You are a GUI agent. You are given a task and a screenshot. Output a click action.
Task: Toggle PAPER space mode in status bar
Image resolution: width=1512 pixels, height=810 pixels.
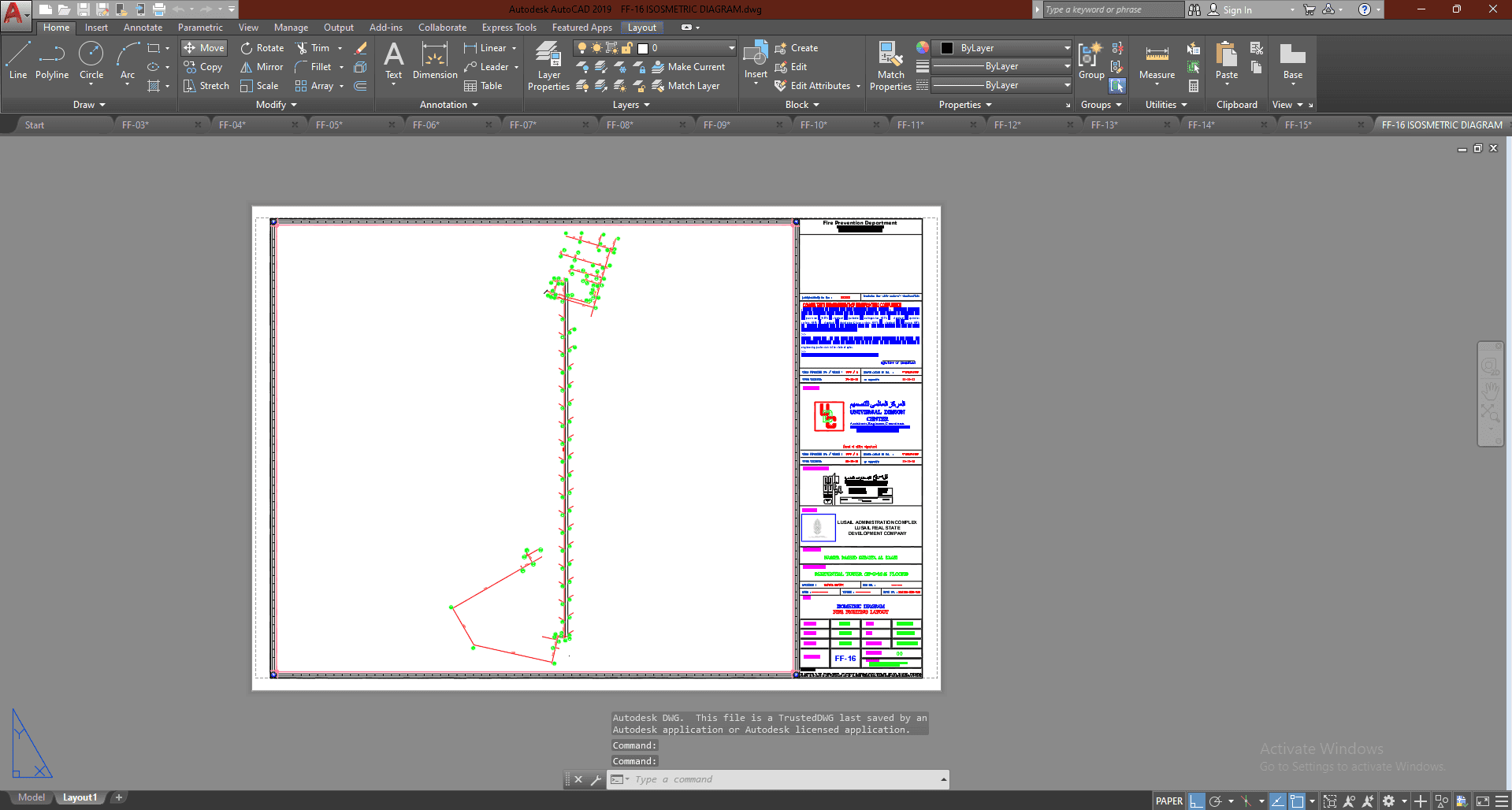[x=1168, y=801]
